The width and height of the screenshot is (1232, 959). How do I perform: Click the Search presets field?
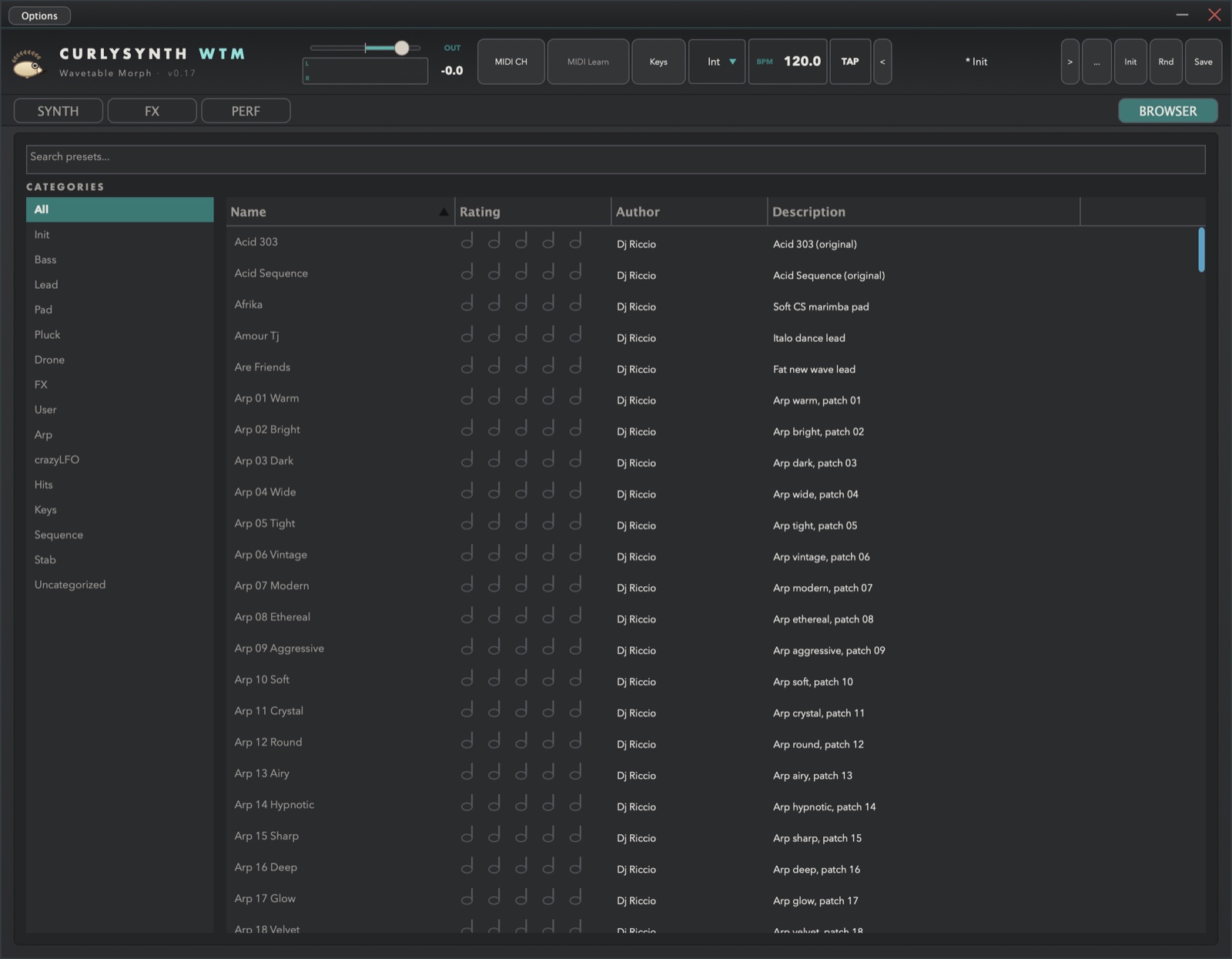tap(615, 159)
